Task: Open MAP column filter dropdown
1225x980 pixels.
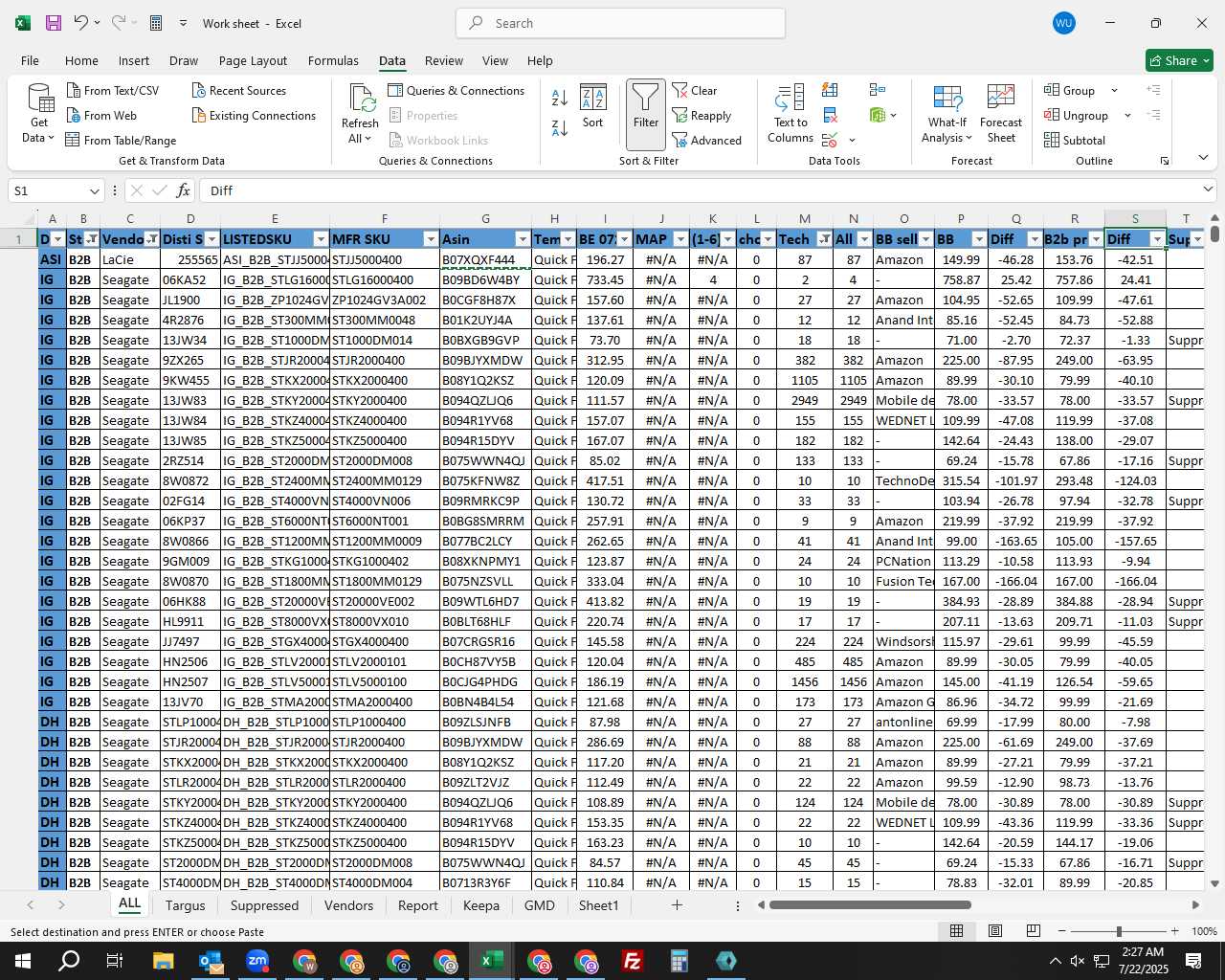Action: point(680,239)
